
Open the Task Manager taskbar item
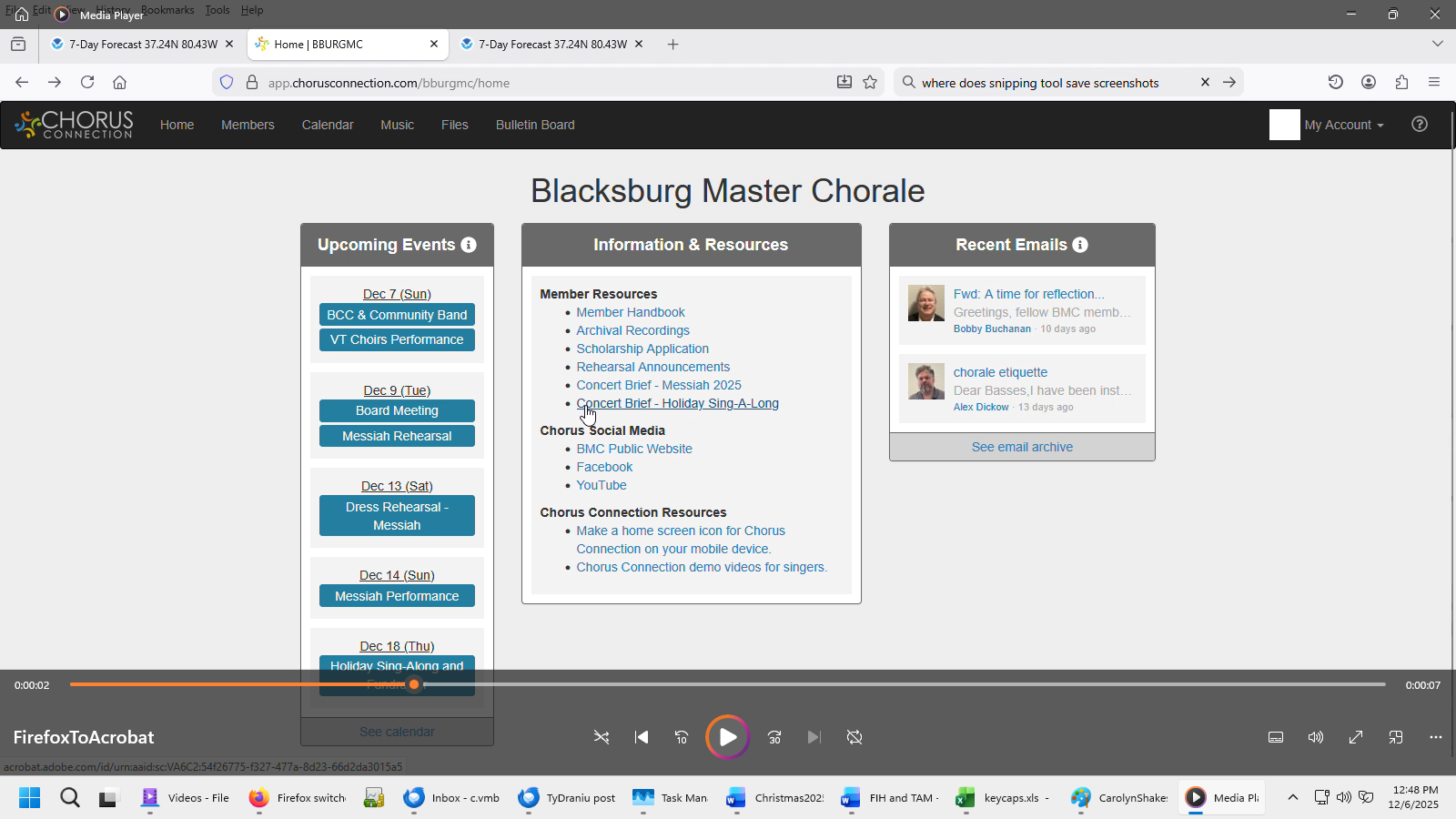(x=671, y=798)
